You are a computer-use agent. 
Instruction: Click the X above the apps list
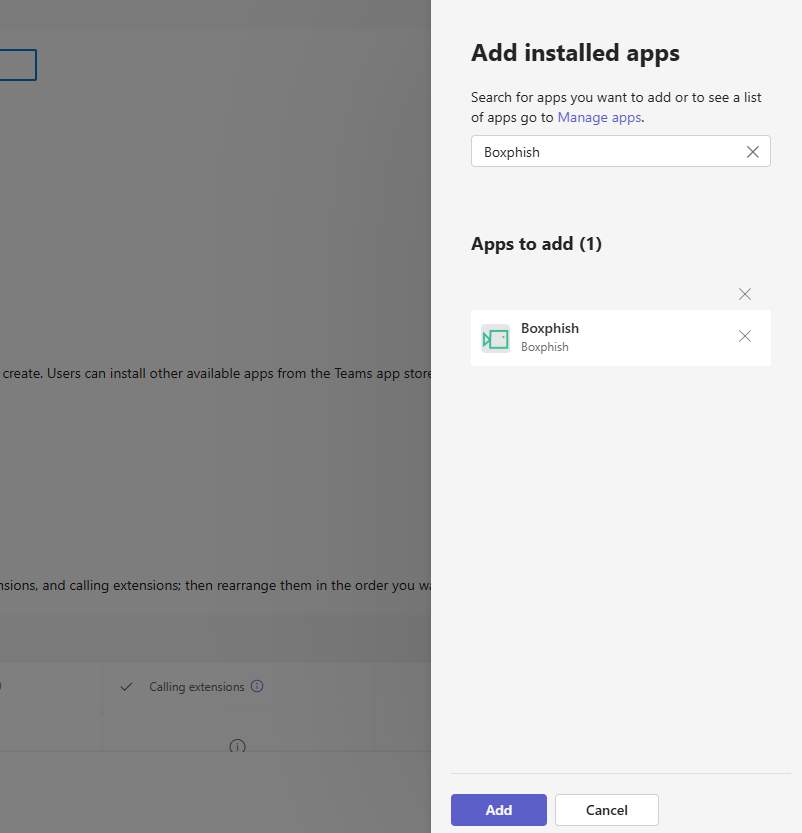[745, 294]
